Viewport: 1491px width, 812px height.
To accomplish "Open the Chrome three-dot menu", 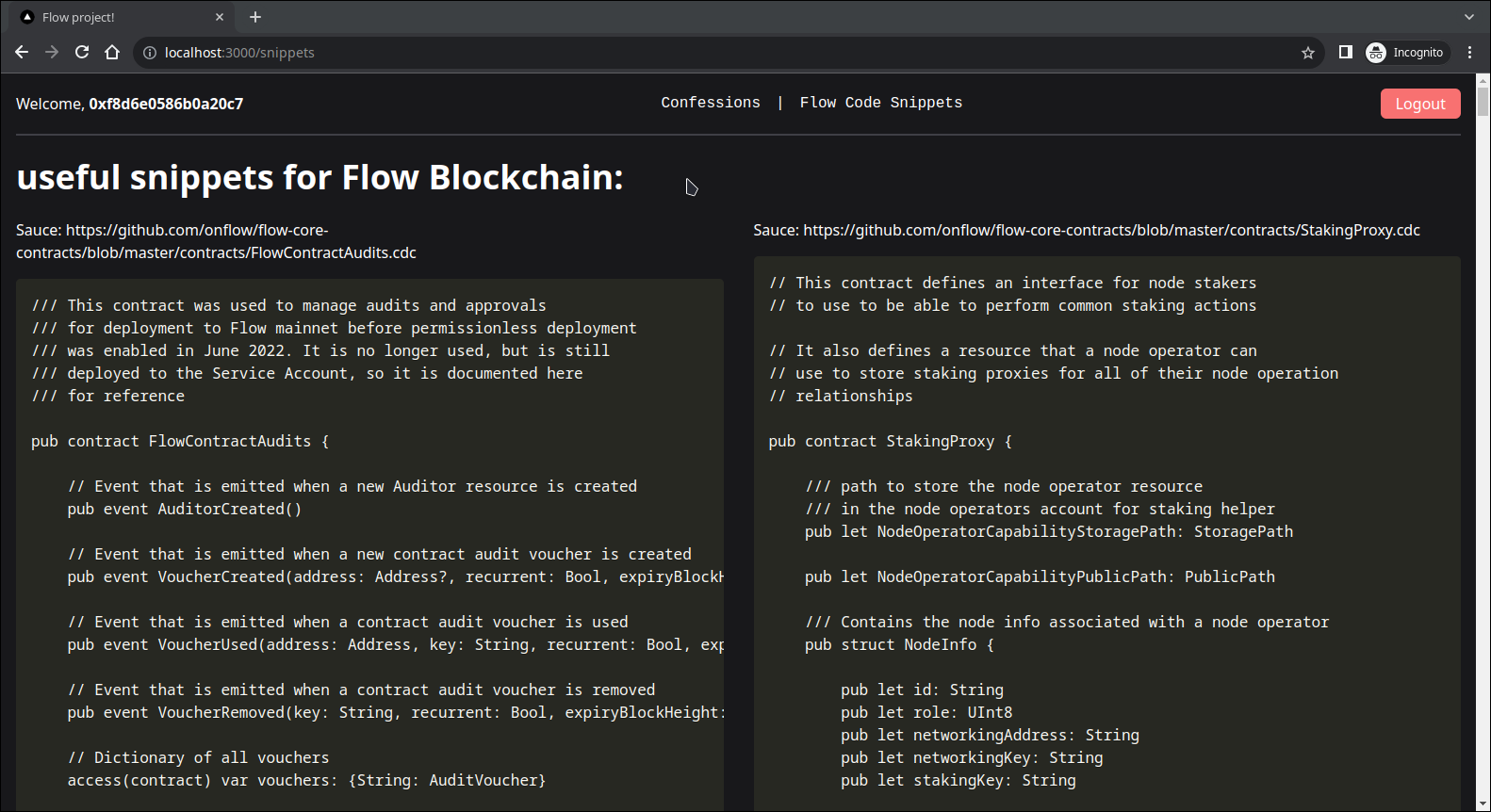I will (x=1469, y=53).
